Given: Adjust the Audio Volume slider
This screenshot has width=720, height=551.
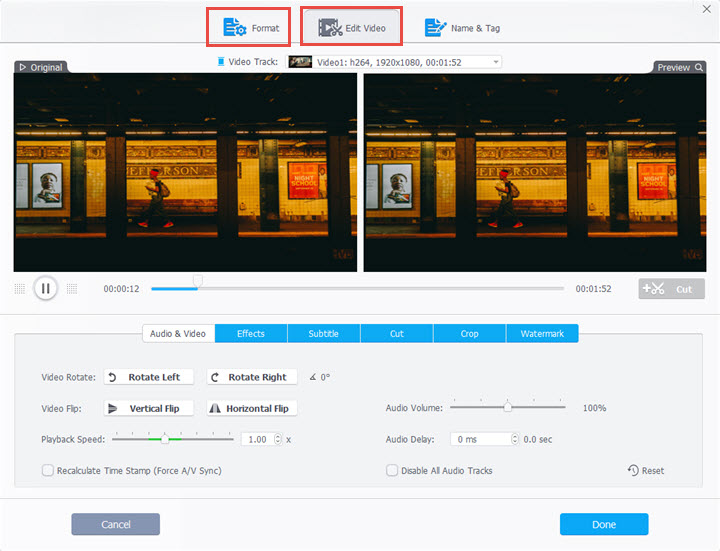Looking at the screenshot, I should click(x=507, y=407).
